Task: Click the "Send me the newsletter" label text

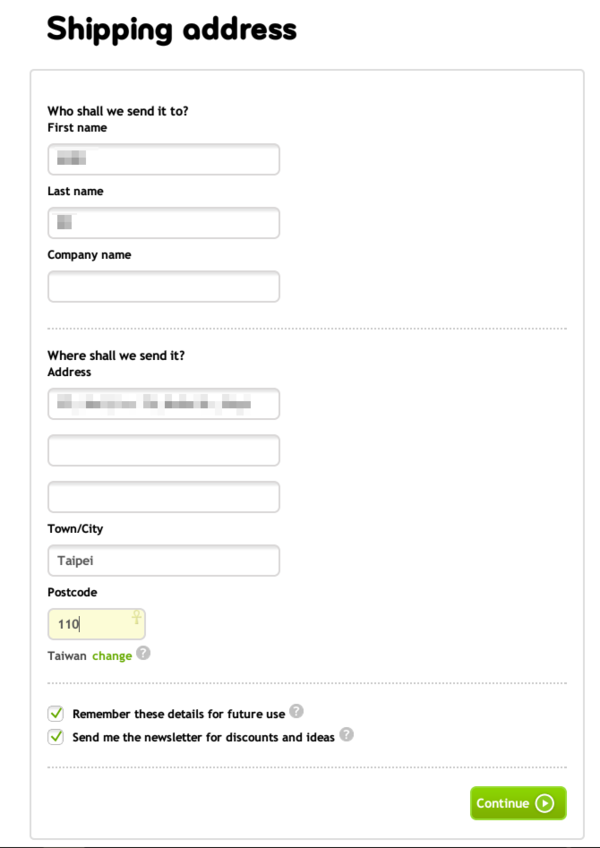Action: tap(204, 737)
